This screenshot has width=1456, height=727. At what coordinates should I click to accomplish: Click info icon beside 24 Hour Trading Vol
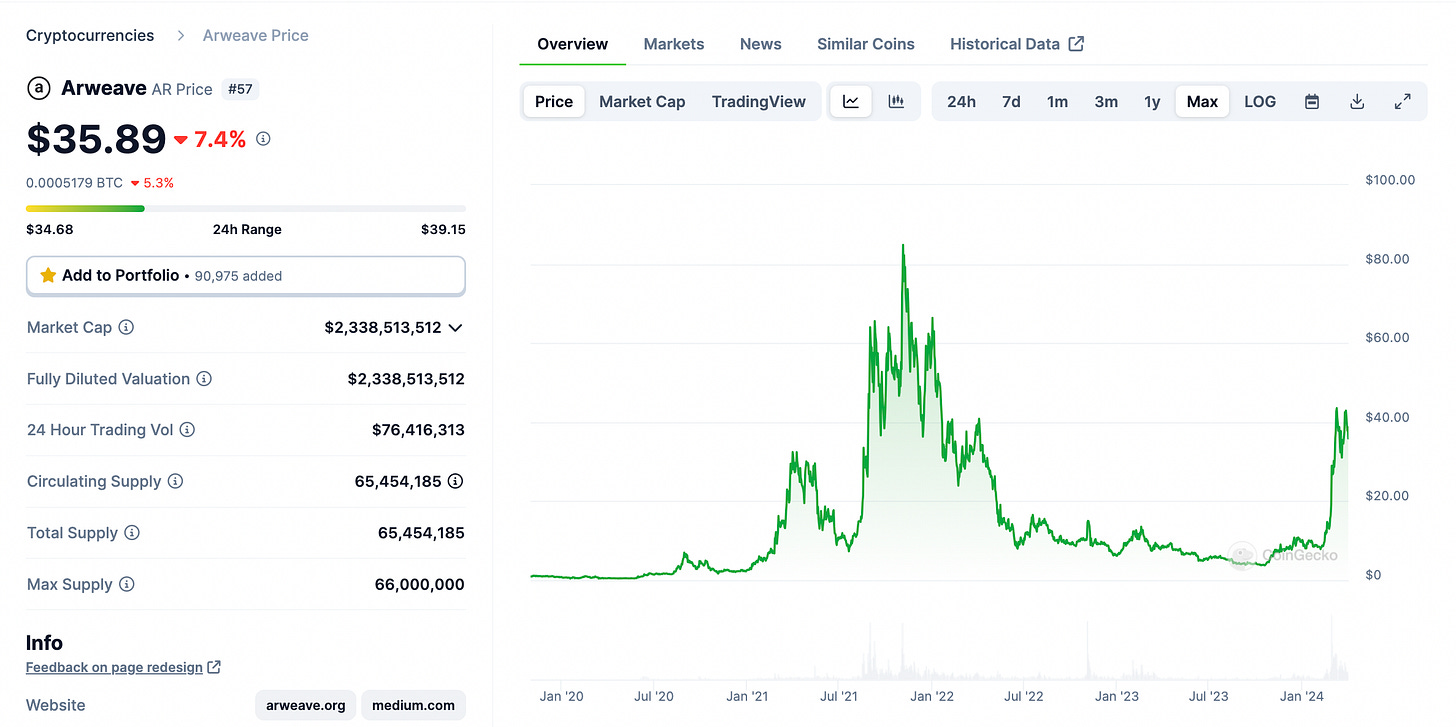[x=187, y=430]
